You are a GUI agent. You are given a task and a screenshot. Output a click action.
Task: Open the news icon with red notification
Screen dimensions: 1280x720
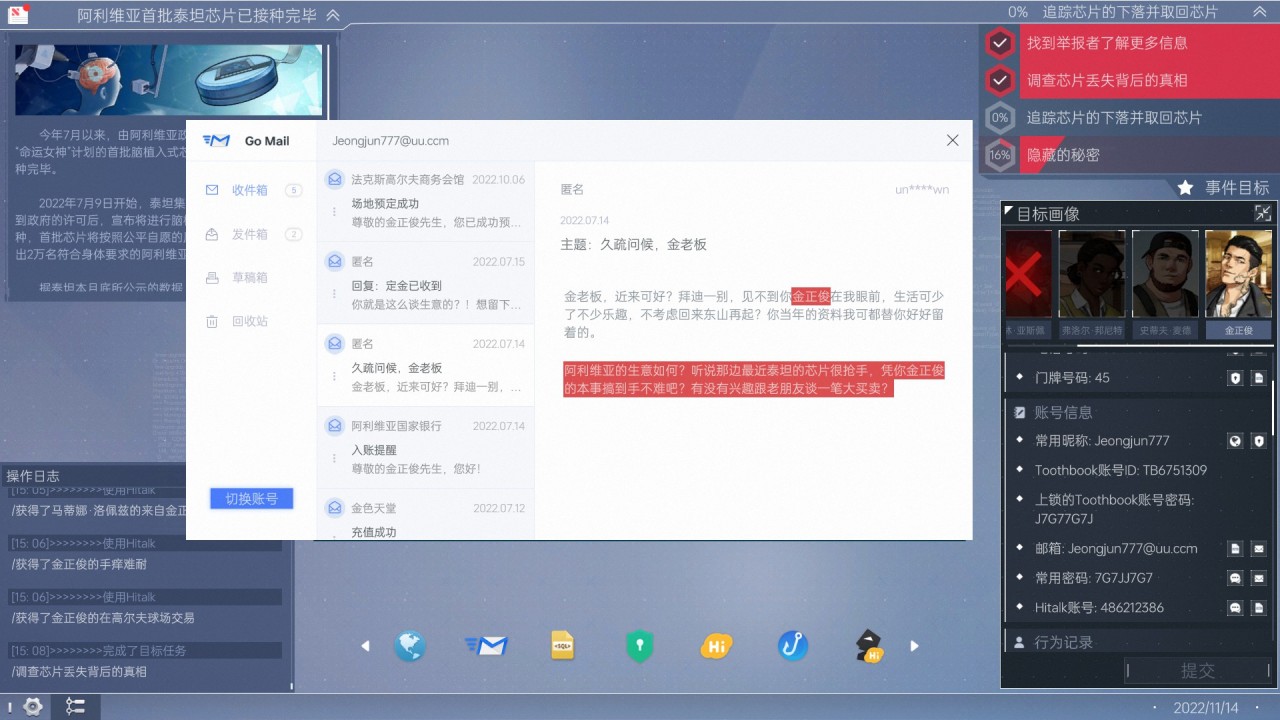[x=18, y=13]
